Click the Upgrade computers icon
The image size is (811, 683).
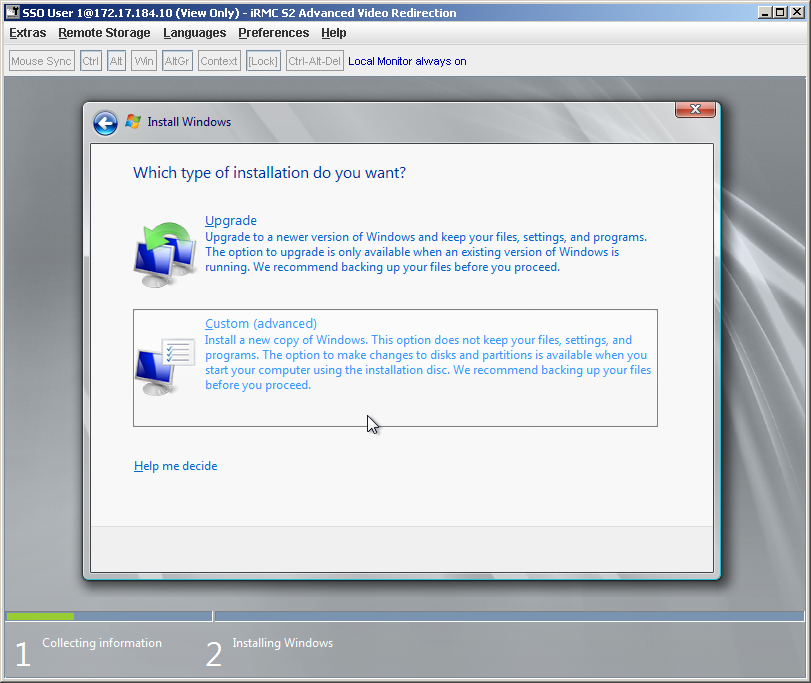coord(165,254)
